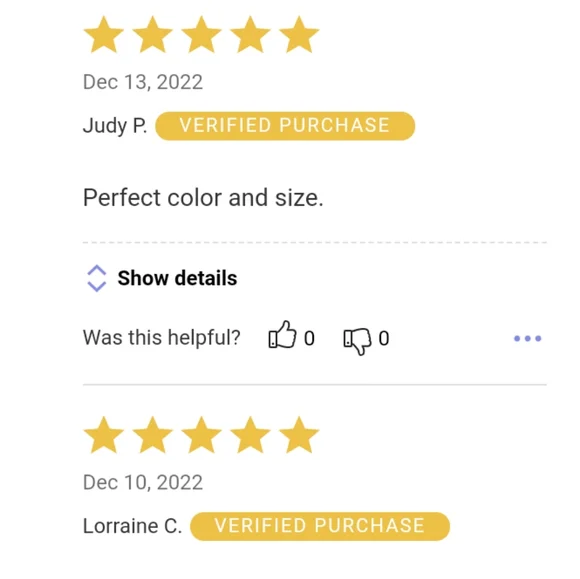Click thumbs up on Judy P.'s review
Screen dimensions: 580x579
[282, 334]
